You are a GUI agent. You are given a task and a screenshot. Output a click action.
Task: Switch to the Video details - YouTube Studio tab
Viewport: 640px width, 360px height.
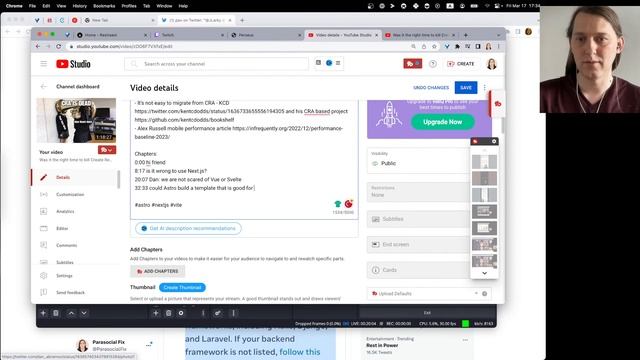[342, 35]
